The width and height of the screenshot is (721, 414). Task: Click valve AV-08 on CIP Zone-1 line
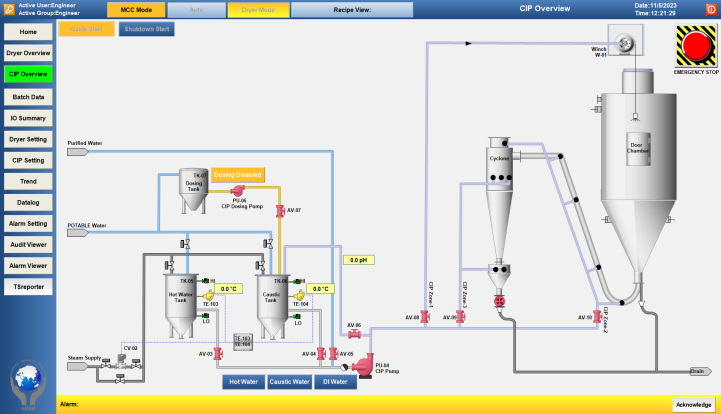[424, 317]
